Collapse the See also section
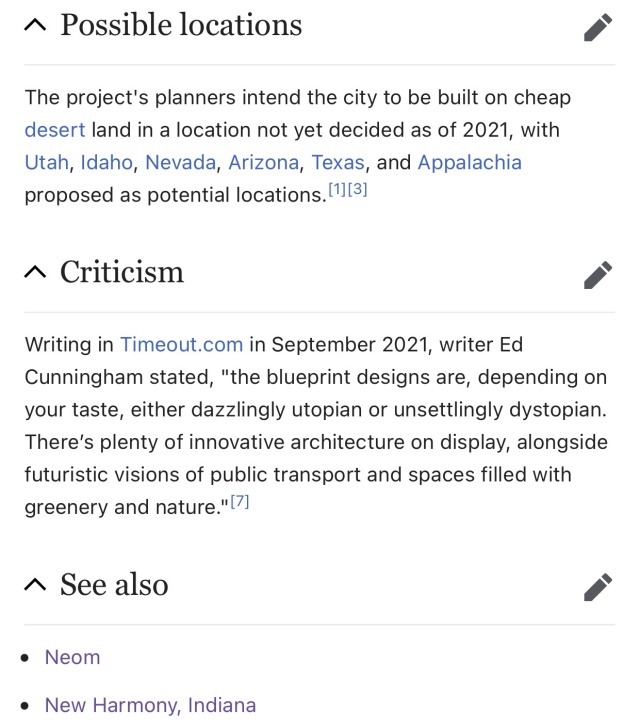 35,586
